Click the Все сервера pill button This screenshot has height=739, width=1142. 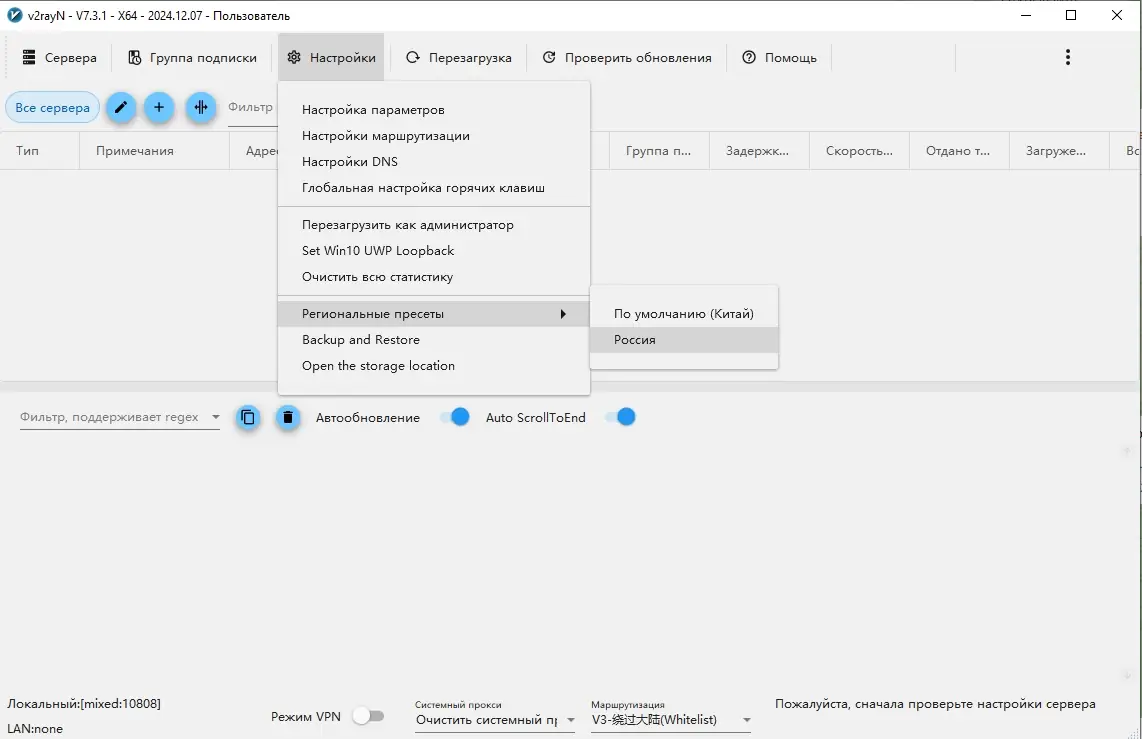tap(52, 107)
